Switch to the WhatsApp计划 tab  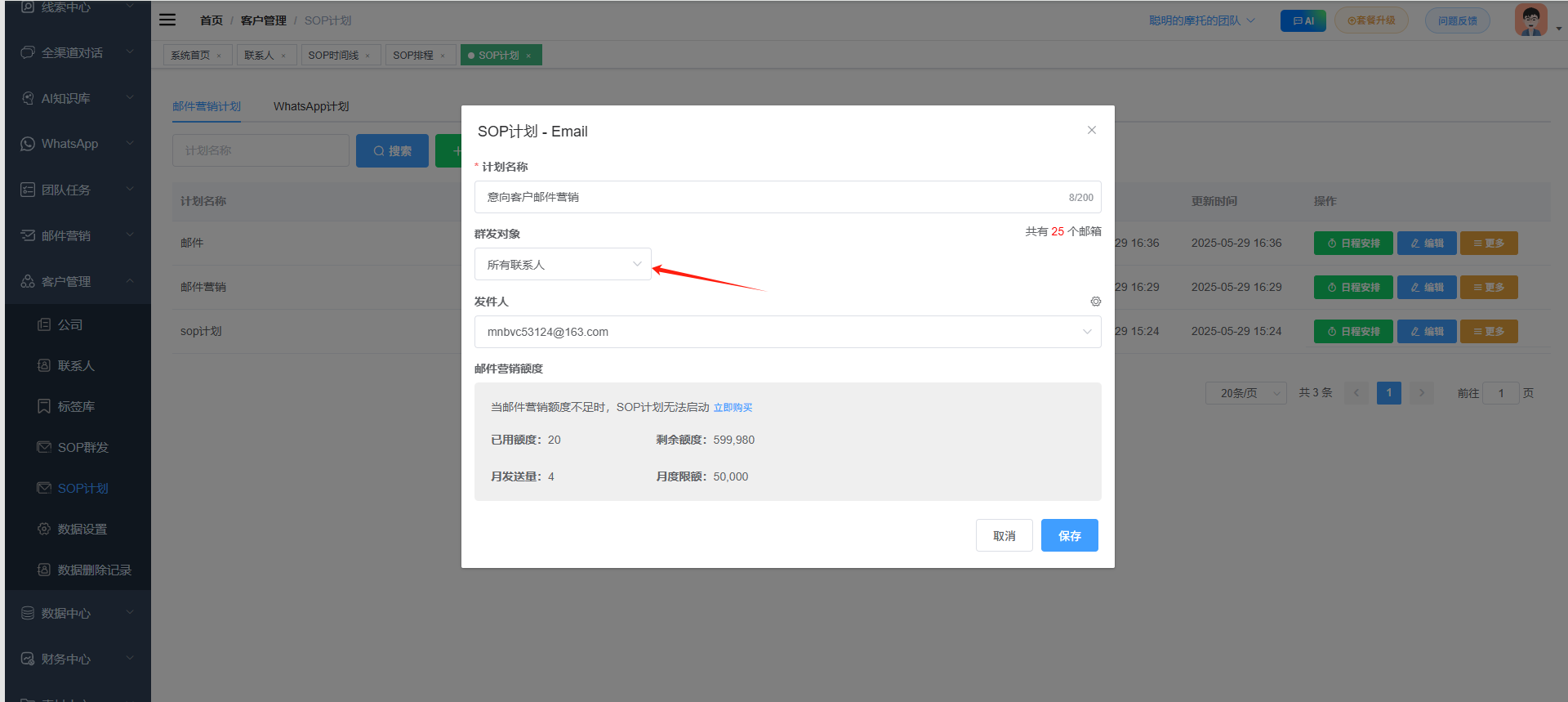311,106
